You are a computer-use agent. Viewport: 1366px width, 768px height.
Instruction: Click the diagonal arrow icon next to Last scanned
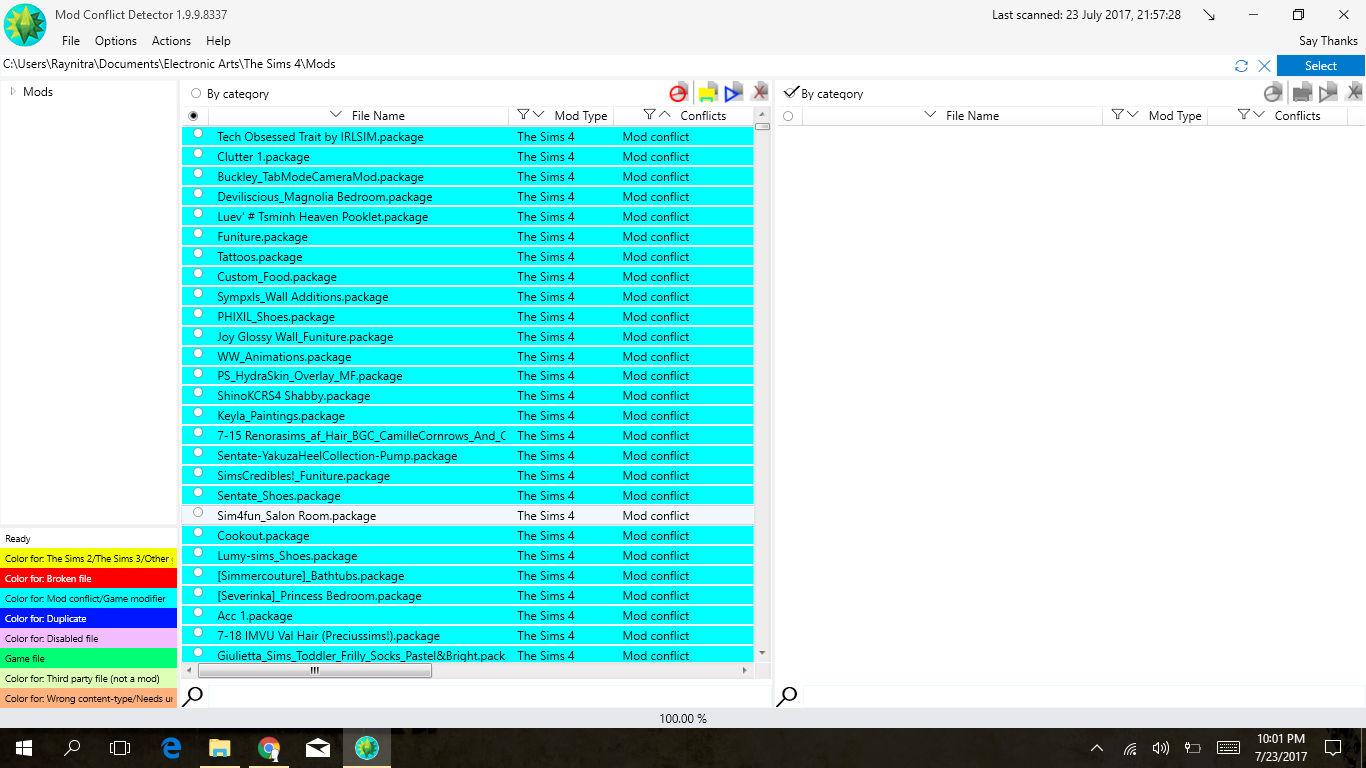(1209, 15)
